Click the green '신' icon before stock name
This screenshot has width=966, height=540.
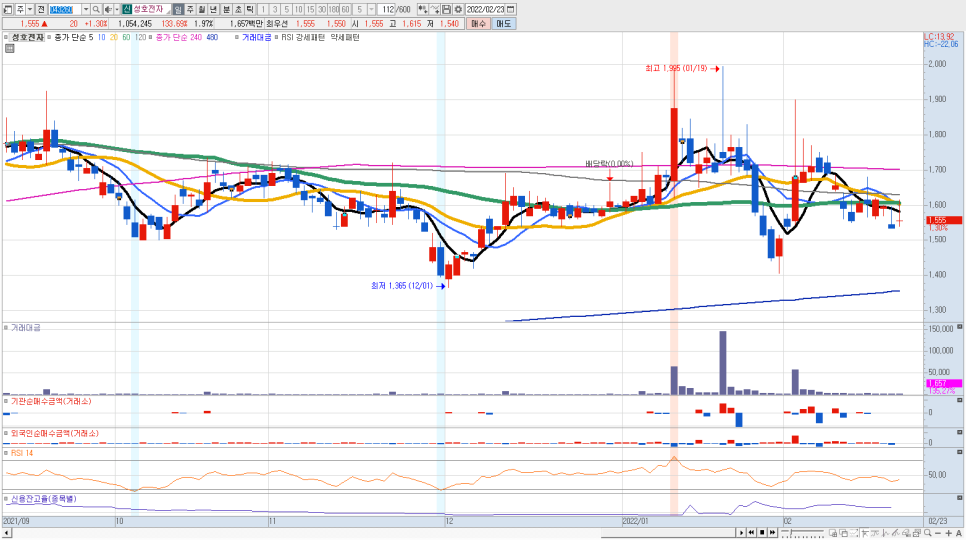coord(126,9)
